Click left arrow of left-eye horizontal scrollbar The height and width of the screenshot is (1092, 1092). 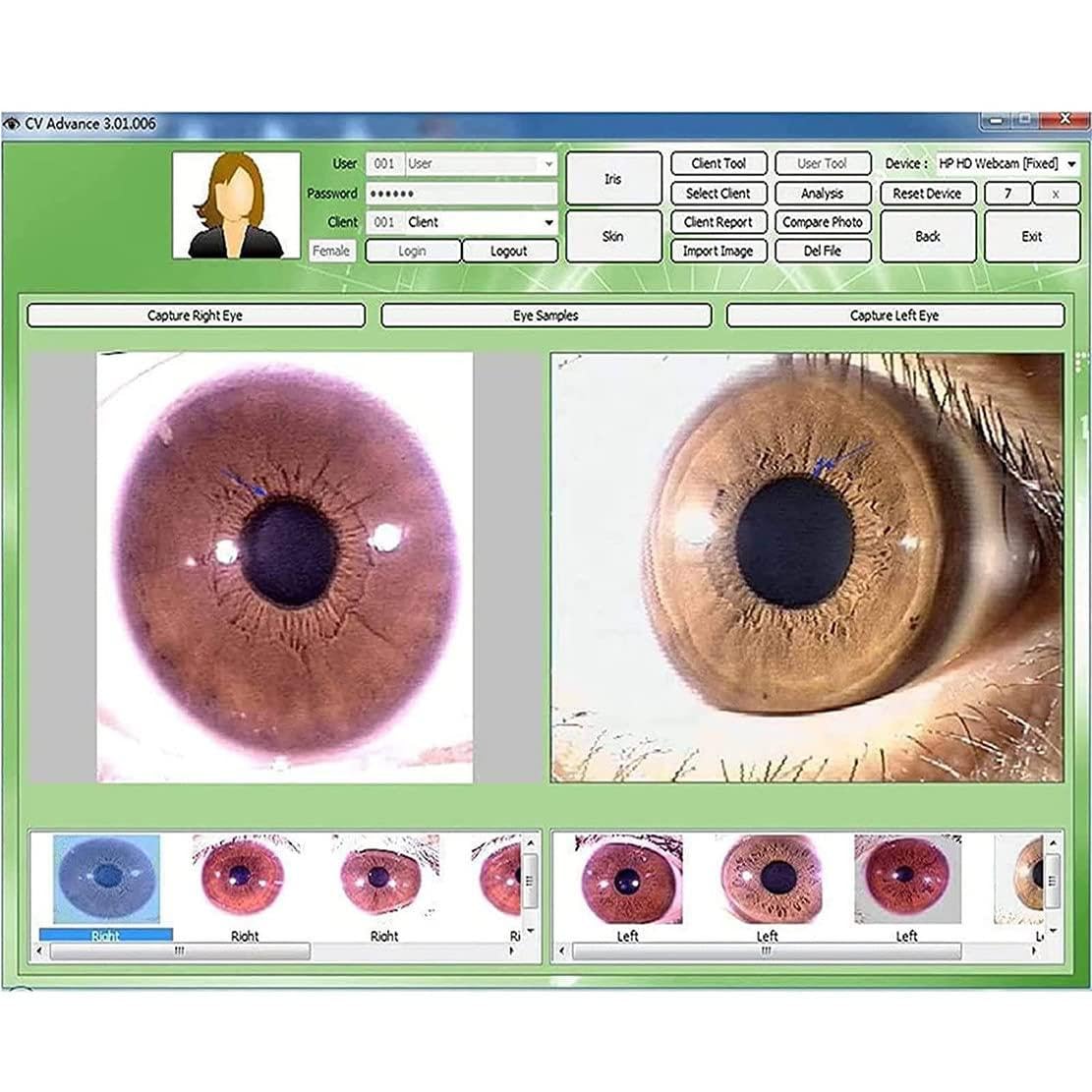563,950
